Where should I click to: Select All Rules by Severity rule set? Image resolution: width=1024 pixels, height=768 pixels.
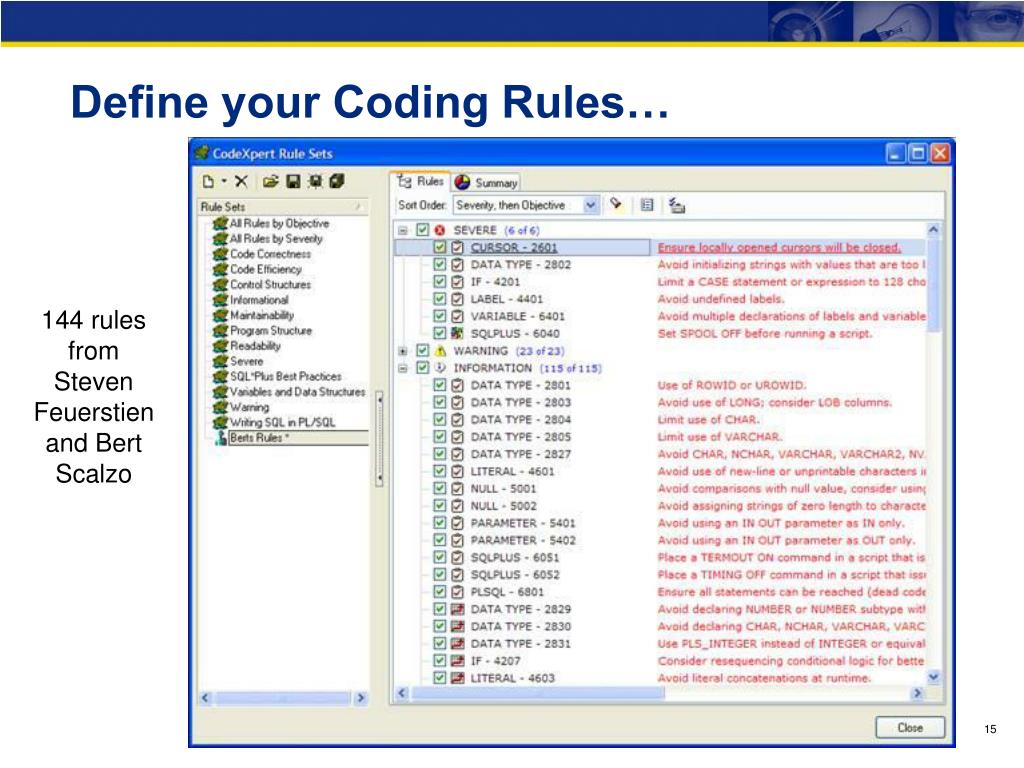click(x=276, y=239)
